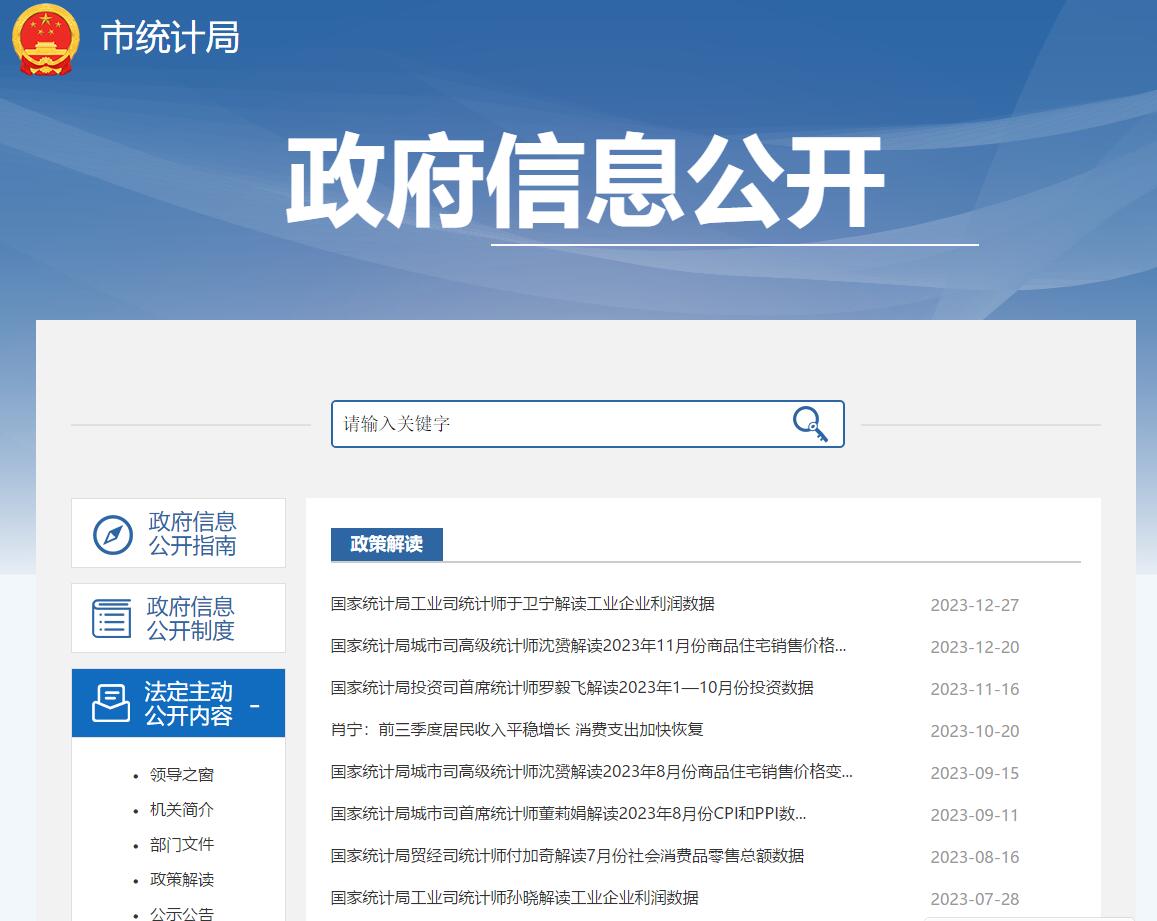The width and height of the screenshot is (1157, 921).
Task: Click the 市统计局 site title
Action: click(170, 38)
